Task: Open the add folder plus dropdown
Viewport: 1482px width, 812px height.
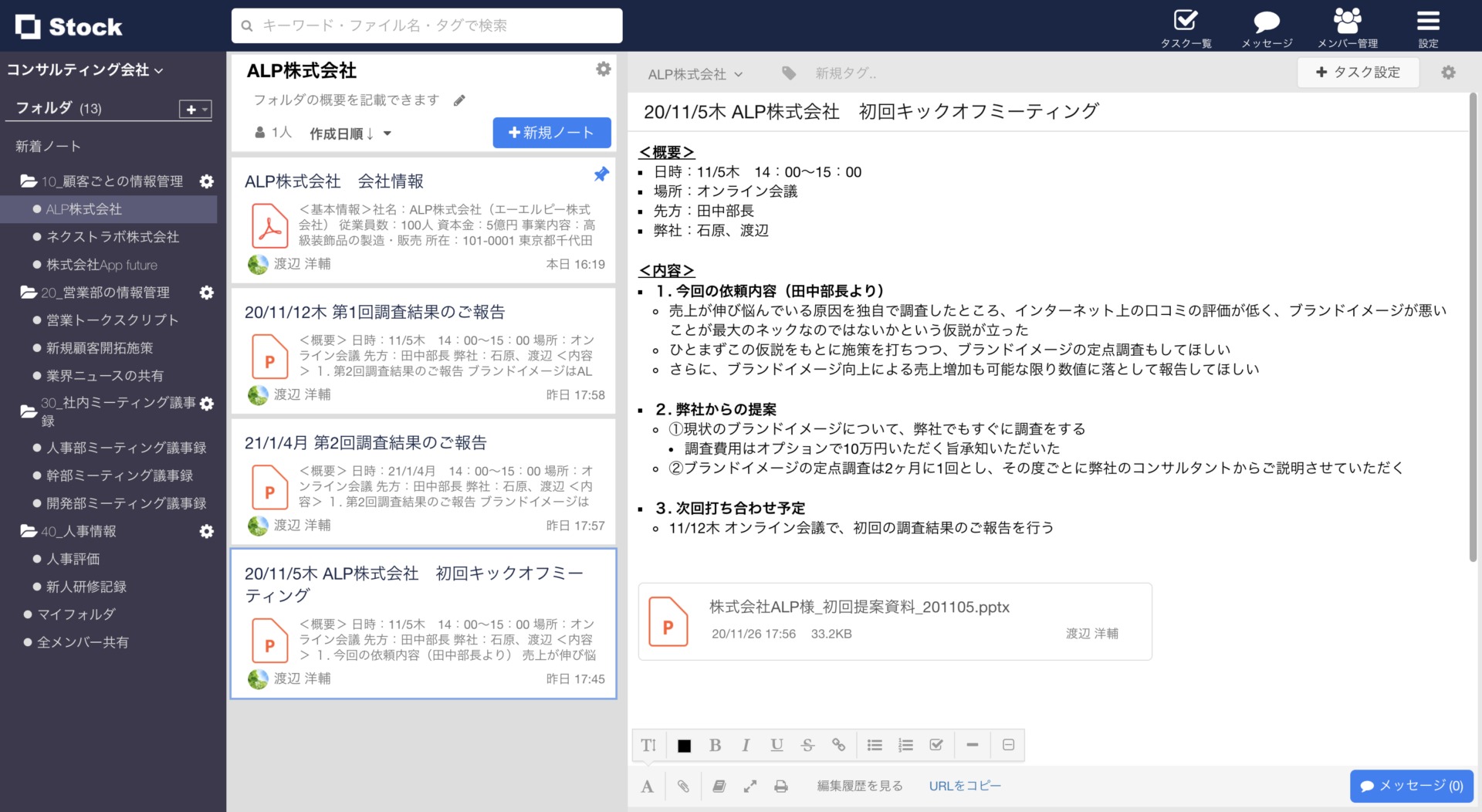Action: pos(195,110)
